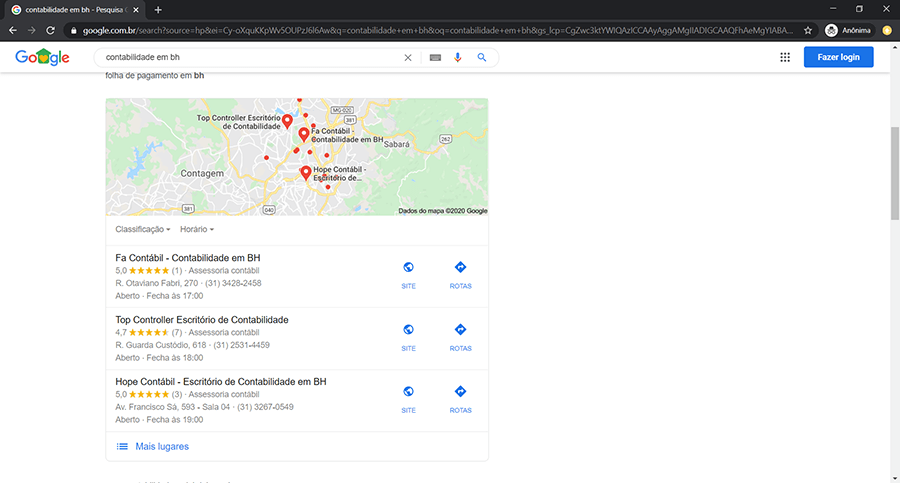
Task: Click the Fa Contábil map pin
Action: click(x=304, y=135)
